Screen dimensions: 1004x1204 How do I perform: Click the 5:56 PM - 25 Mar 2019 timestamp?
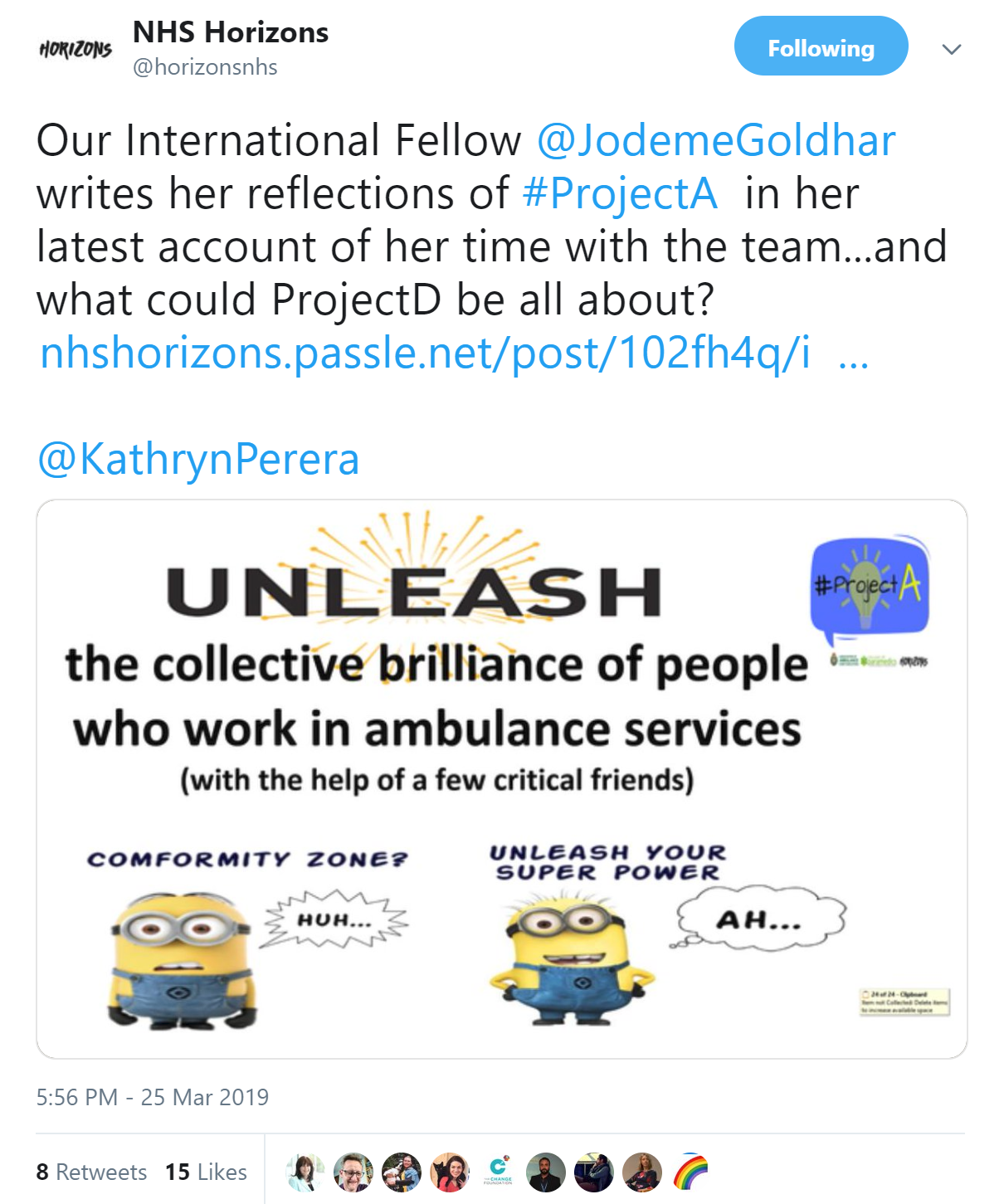click(153, 1097)
